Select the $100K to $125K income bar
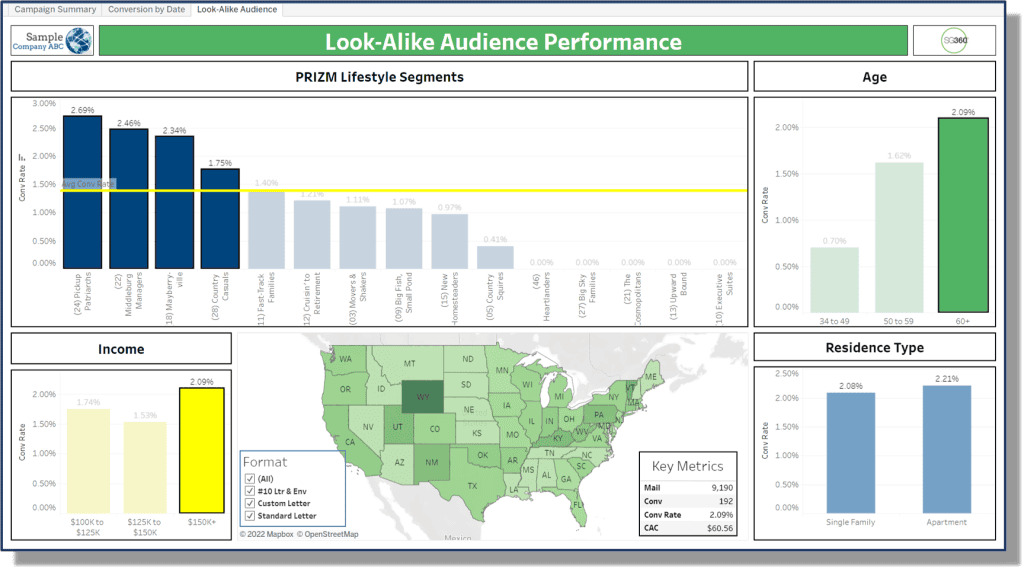Viewport: 1024px width, 569px height. [x=88, y=461]
